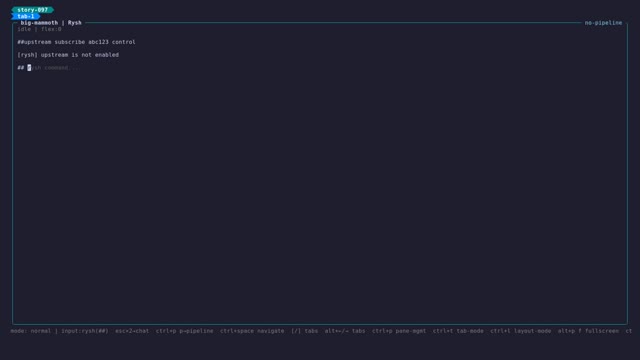Click the [/] tabs hint
Screen dimensions: 640x360
pos(304,331)
